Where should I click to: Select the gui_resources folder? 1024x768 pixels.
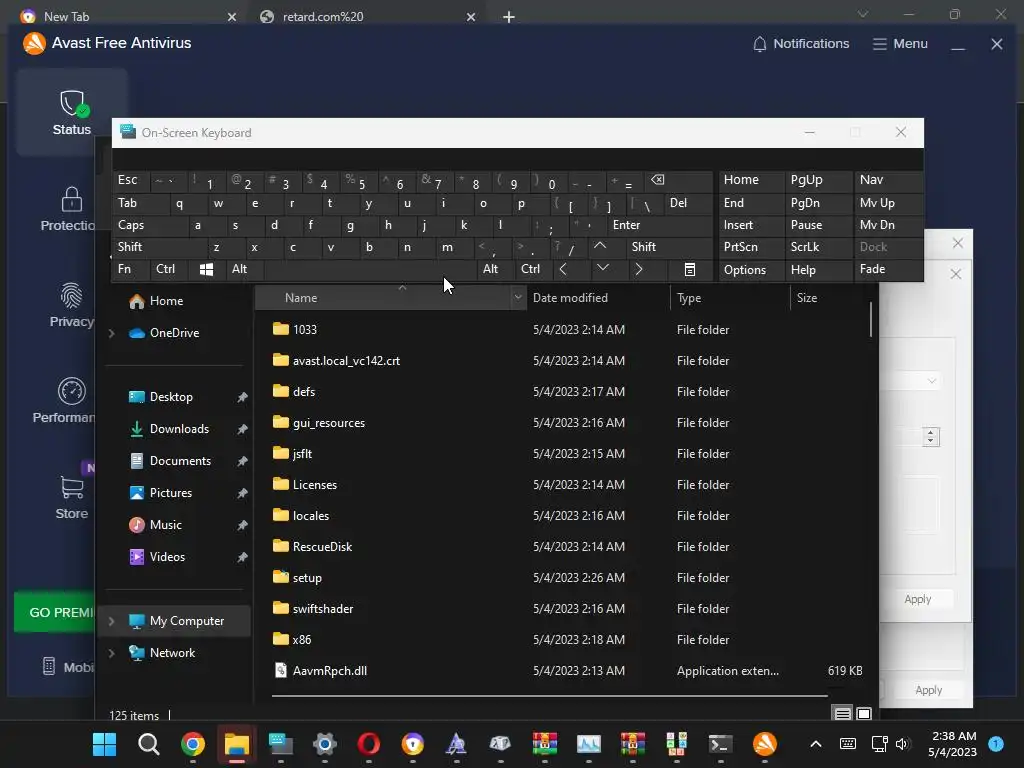point(328,423)
